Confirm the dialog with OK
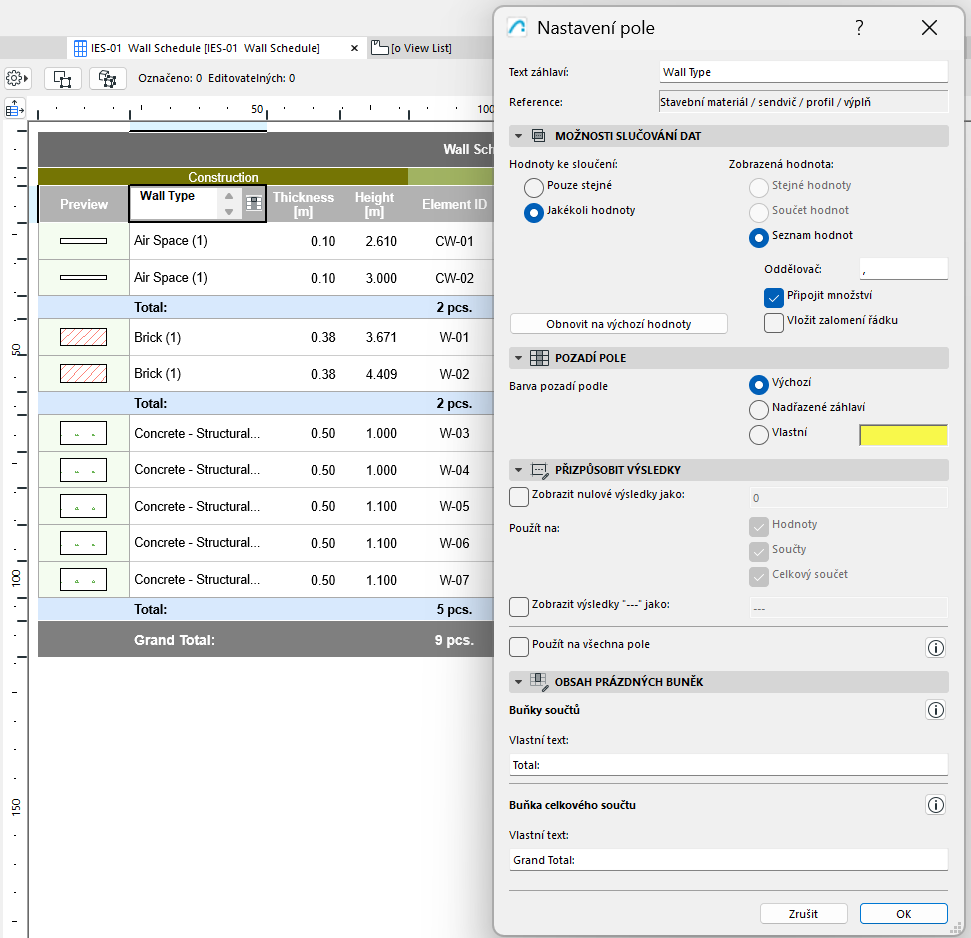This screenshot has width=971, height=938. (x=903, y=913)
